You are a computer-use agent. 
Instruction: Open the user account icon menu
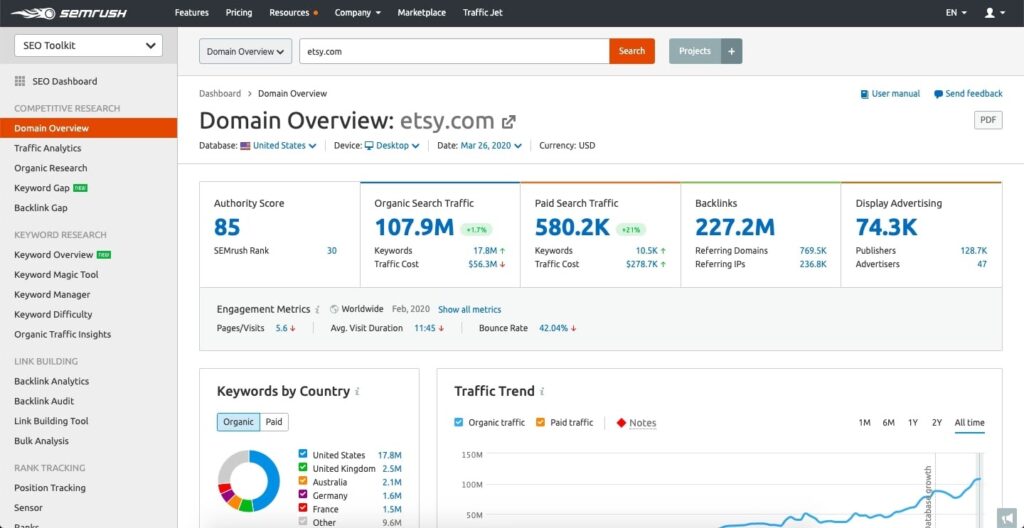coord(995,12)
